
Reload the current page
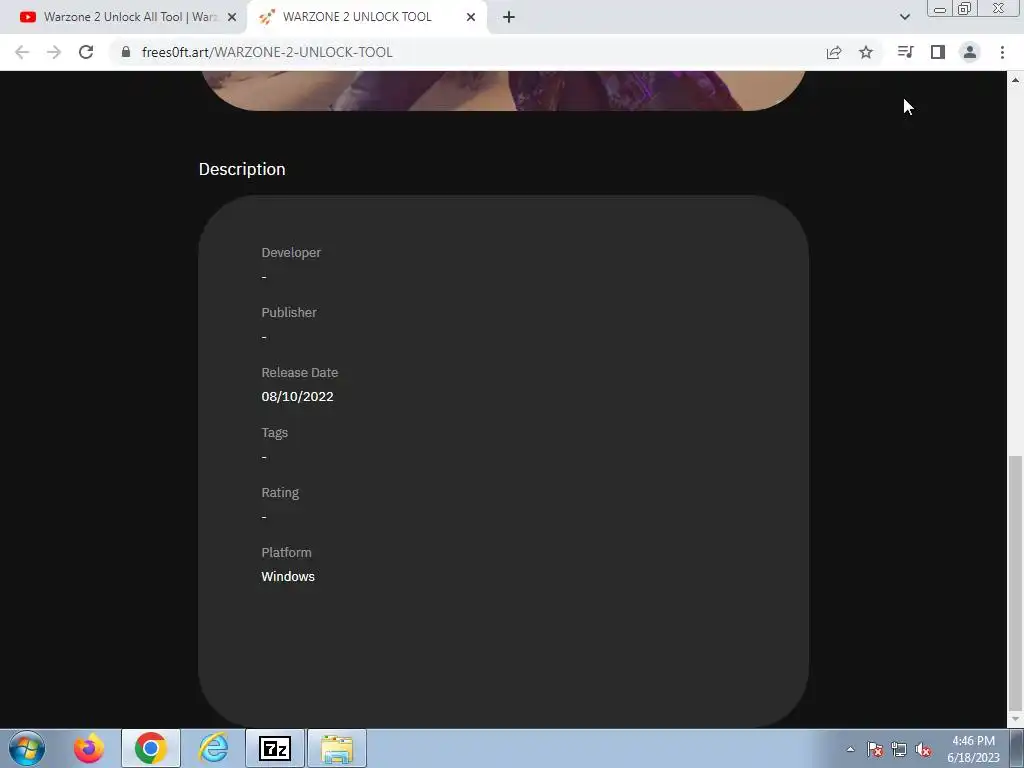[x=86, y=52]
